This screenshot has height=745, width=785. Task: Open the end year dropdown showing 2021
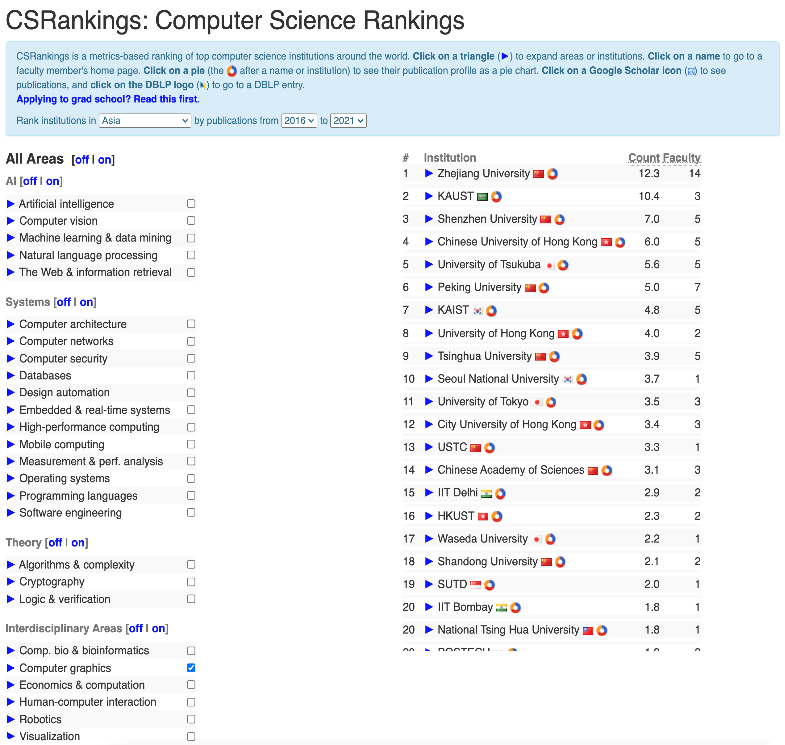click(348, 121)
